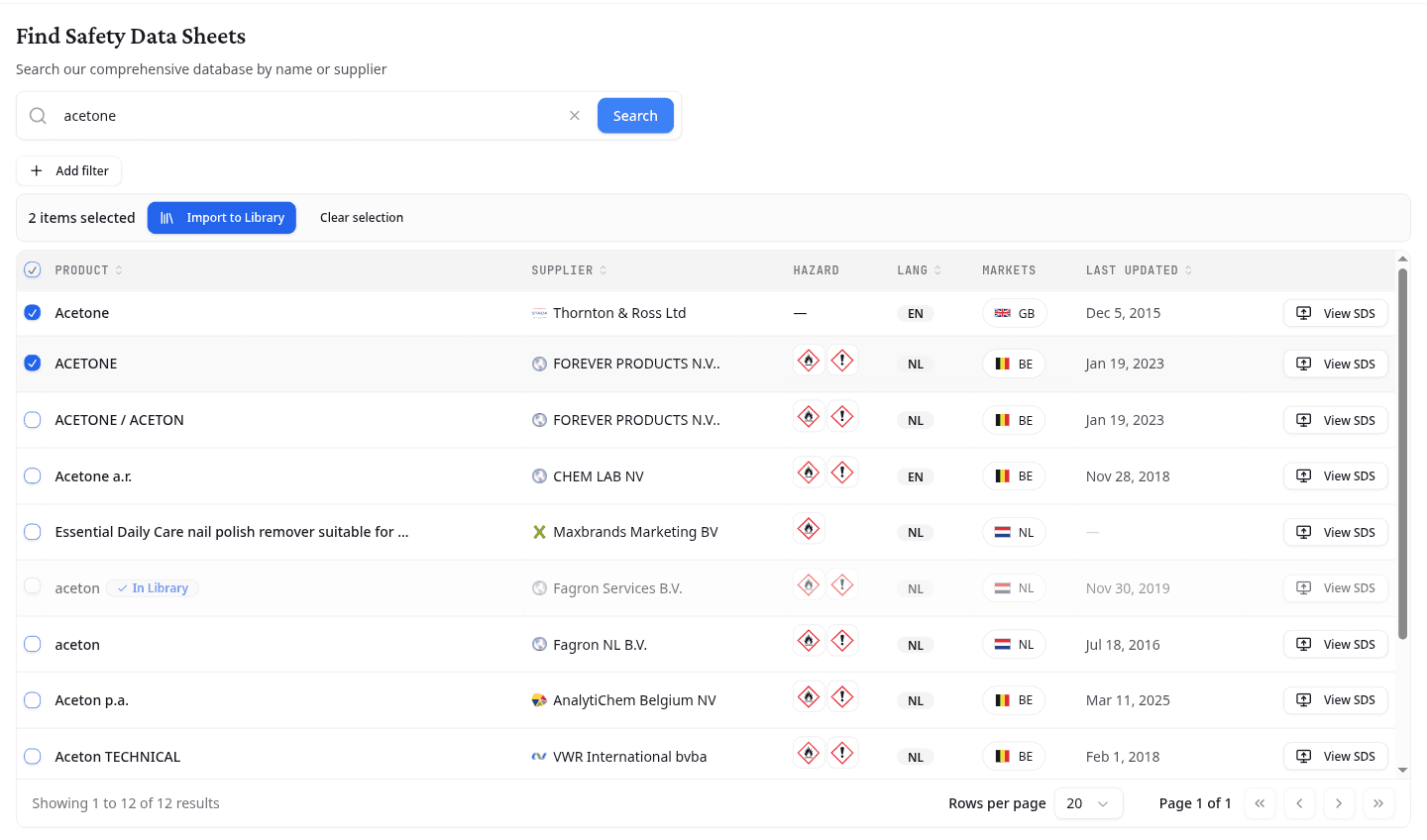Viewport: 1427px width, 840px height.
Task: Uncheck the Thornton & Ross Acetone row
Action: (x=33, y=313)
